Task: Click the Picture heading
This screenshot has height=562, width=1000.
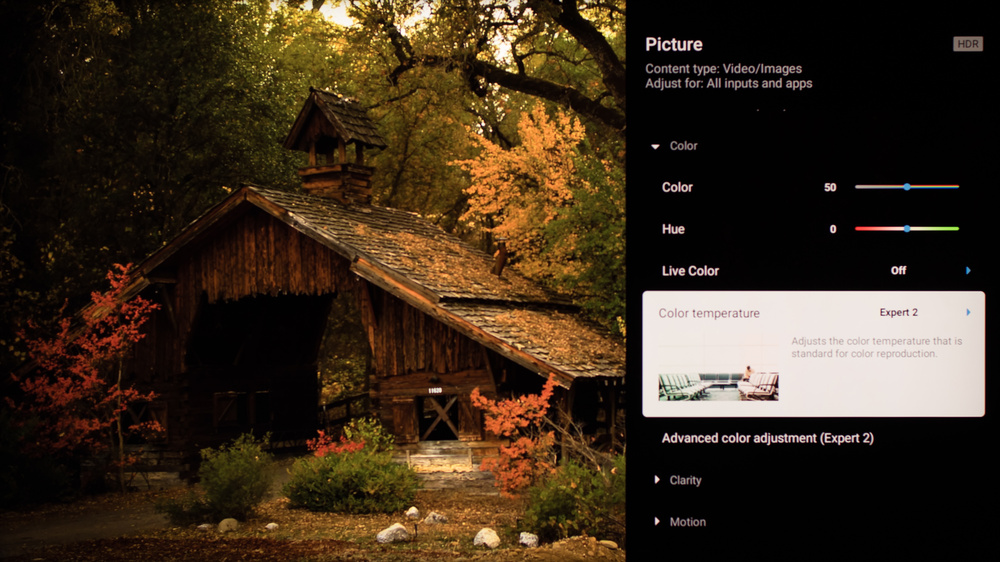Action: click(673, 44)
